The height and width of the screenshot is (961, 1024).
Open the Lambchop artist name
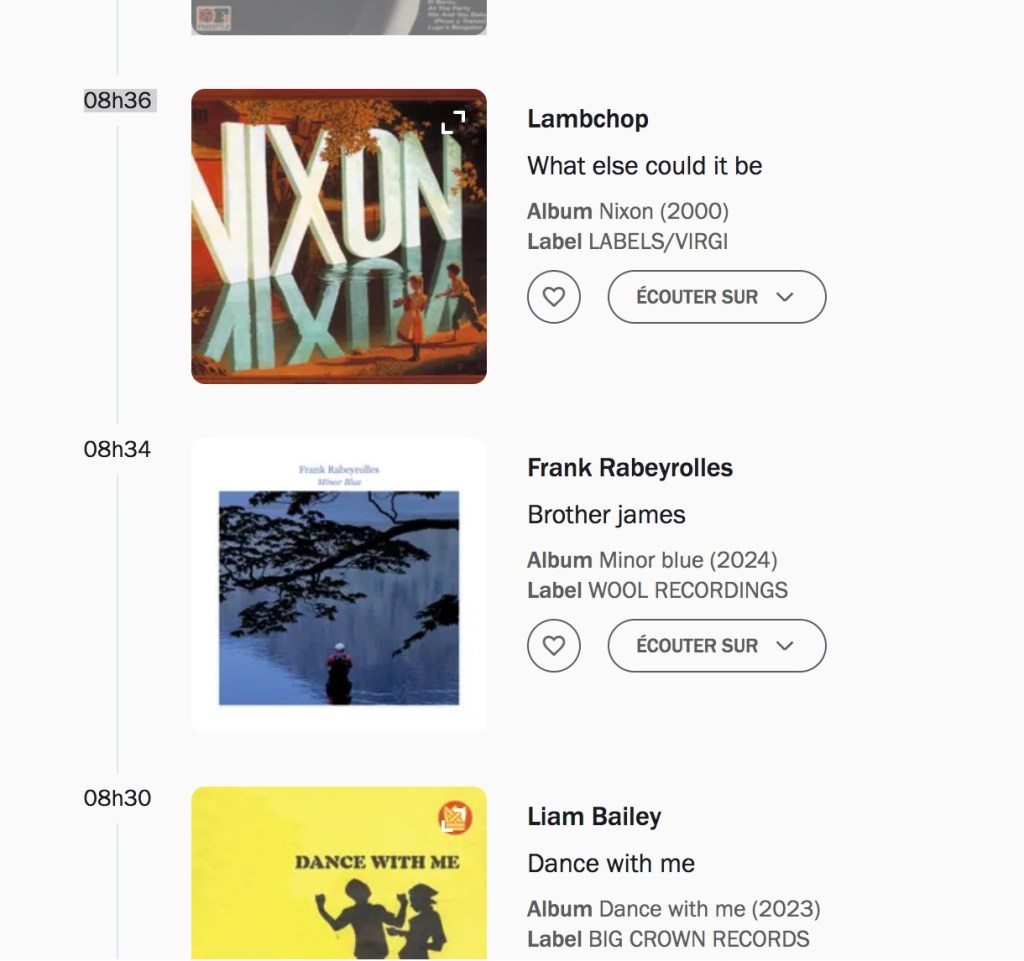588,119
